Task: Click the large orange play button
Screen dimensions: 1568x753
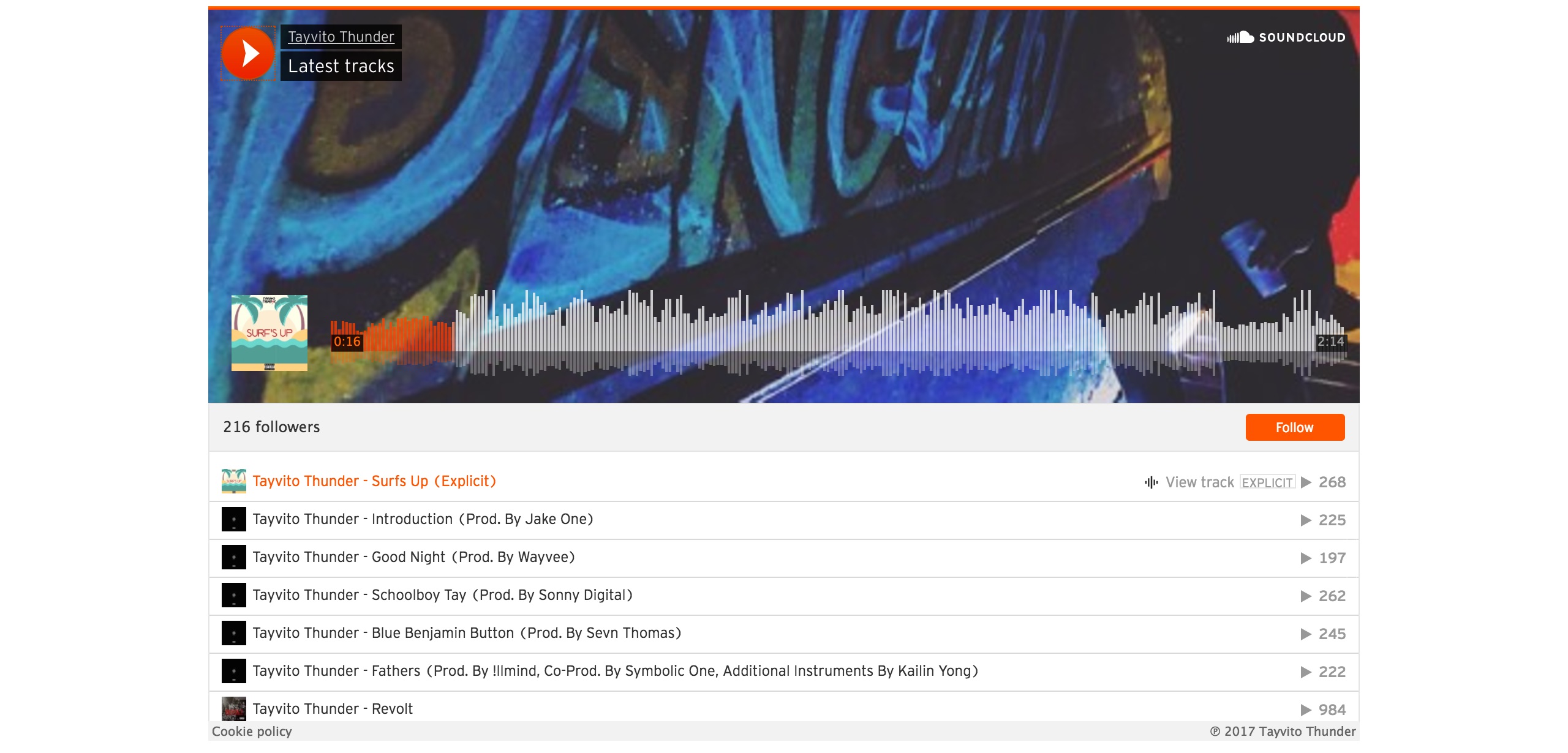Action: click(x=248, y=53)
